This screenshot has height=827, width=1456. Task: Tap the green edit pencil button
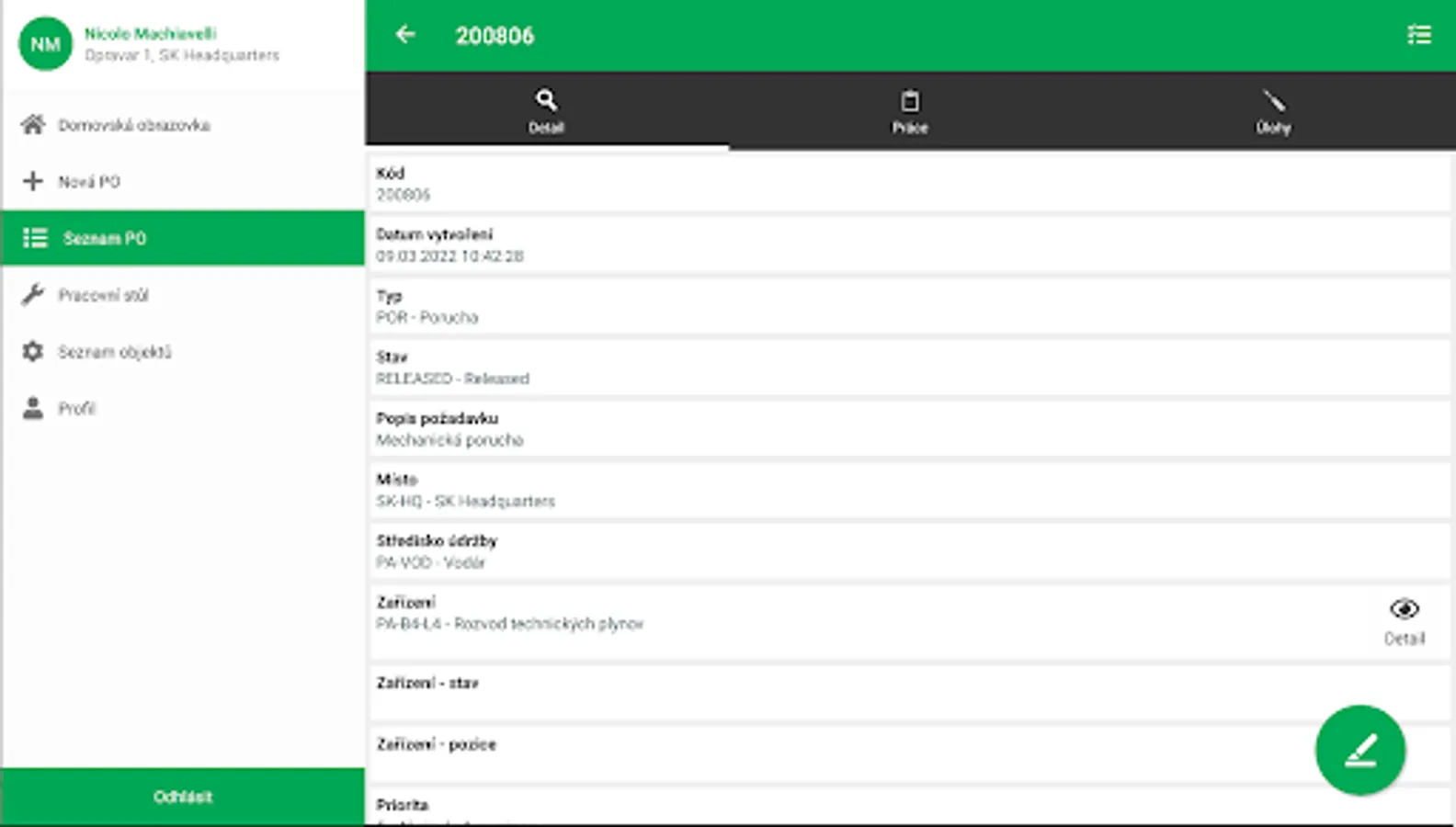pos(1360,750)
